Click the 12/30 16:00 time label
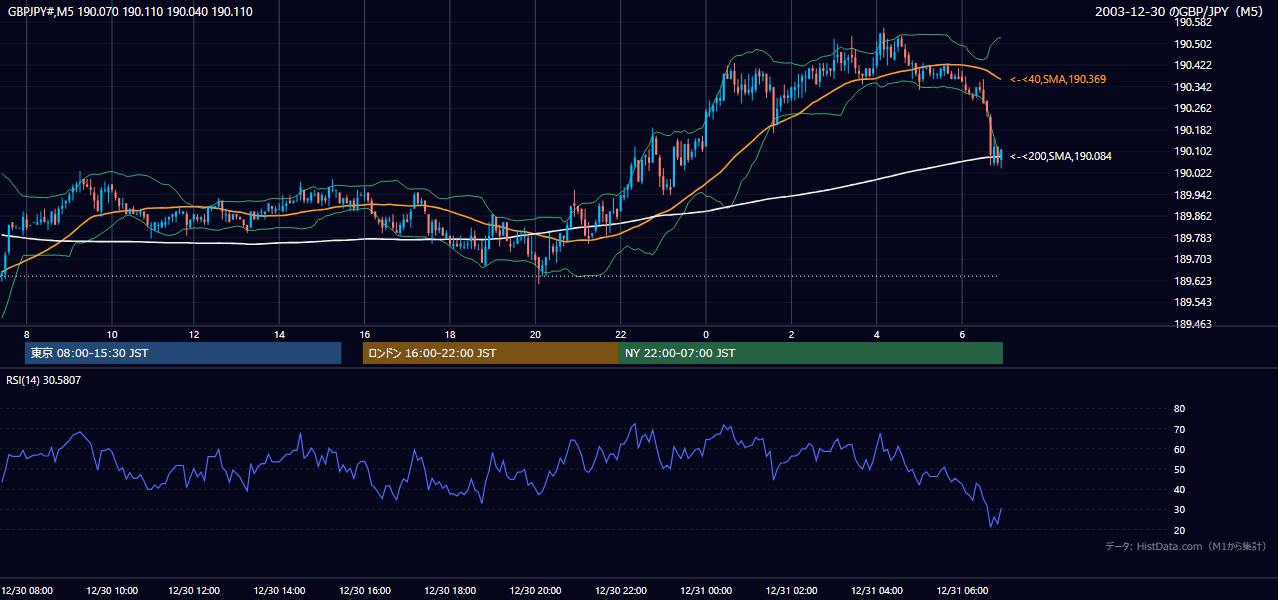 coord(365,591)
